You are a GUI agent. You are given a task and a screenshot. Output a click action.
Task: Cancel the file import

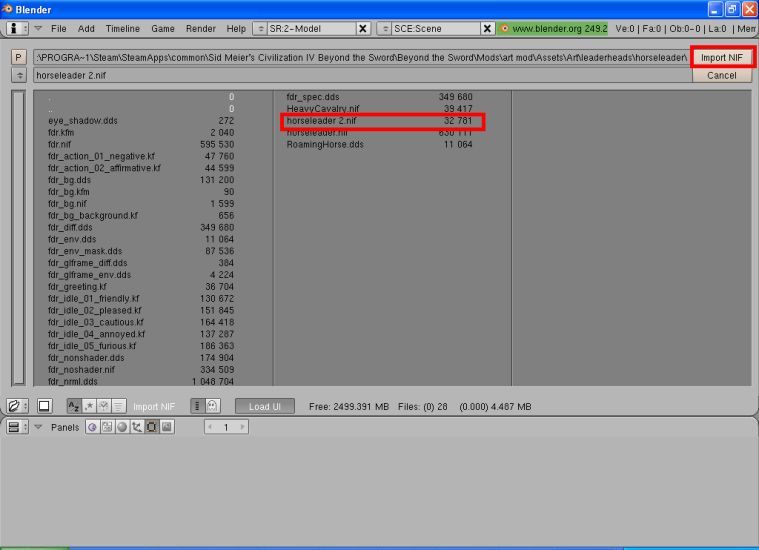(722, 76)
